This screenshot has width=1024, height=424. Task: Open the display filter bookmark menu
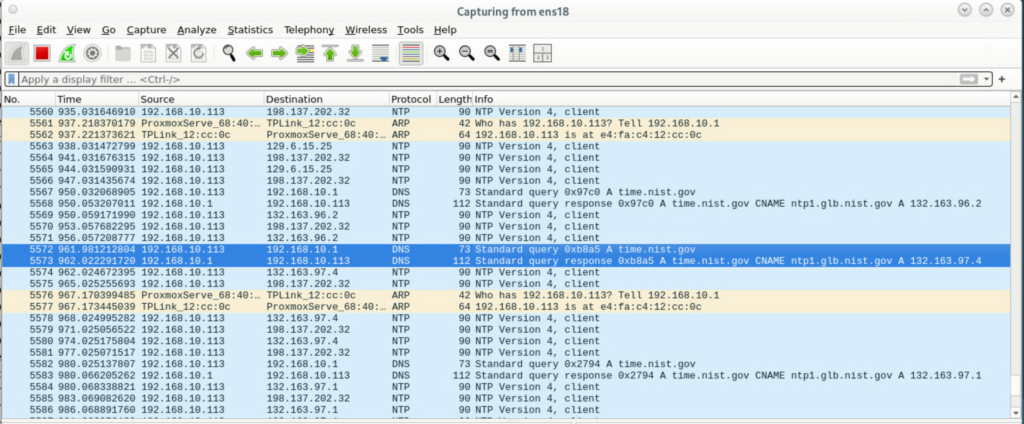[x=11, y=79]
